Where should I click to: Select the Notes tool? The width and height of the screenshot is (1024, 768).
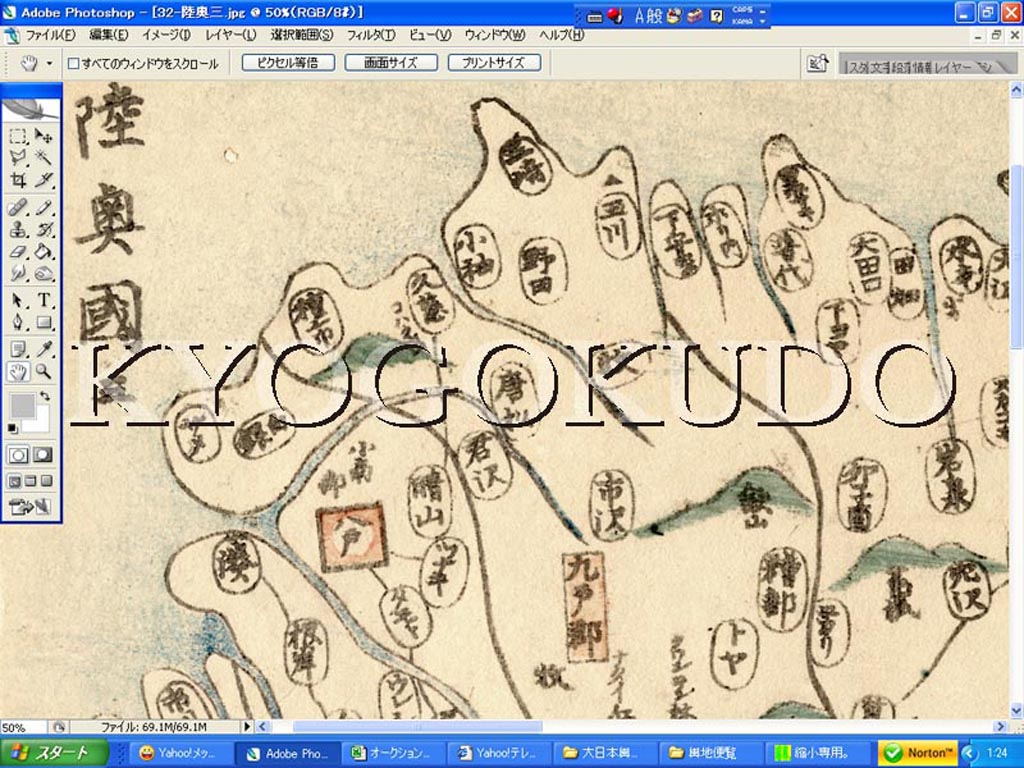pyautogui.click(x=18, y=349)
